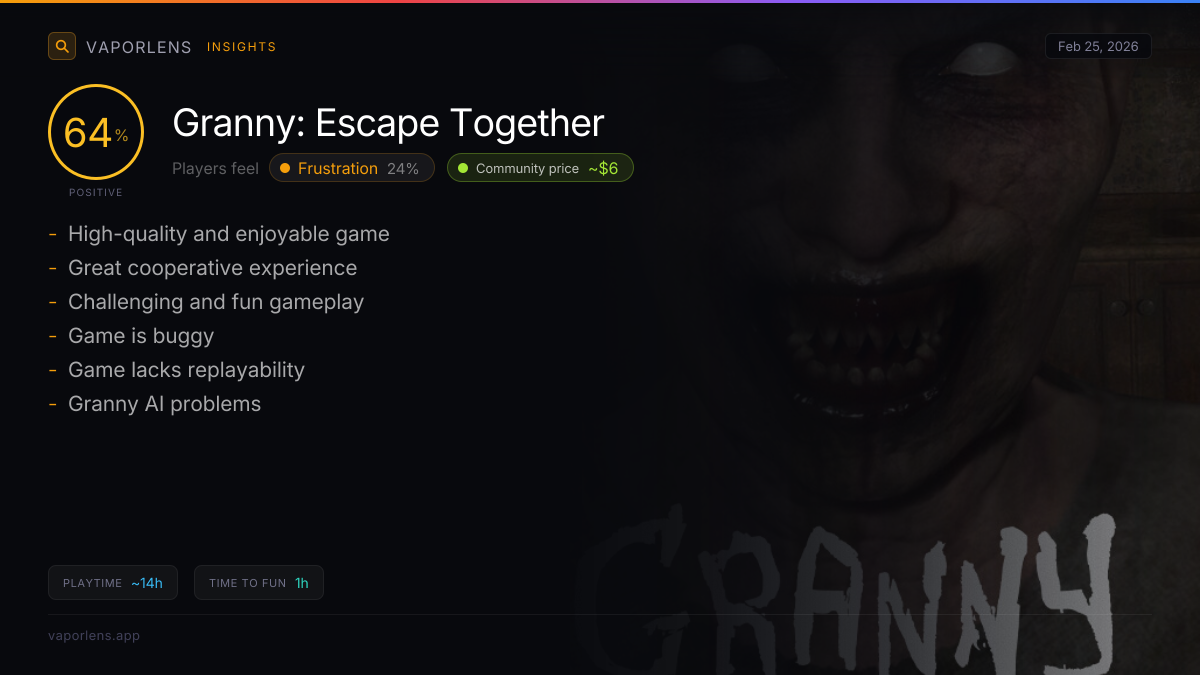Click the 64% positive score circle
The height and width of the screenshot is (675, 1200).
point(96,132)
